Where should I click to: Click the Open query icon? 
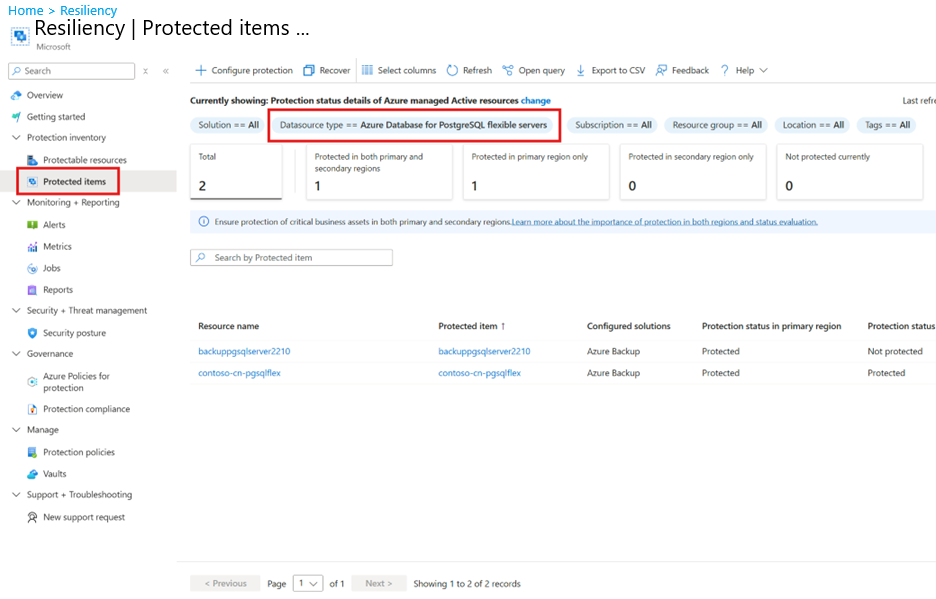coord(508,71)
